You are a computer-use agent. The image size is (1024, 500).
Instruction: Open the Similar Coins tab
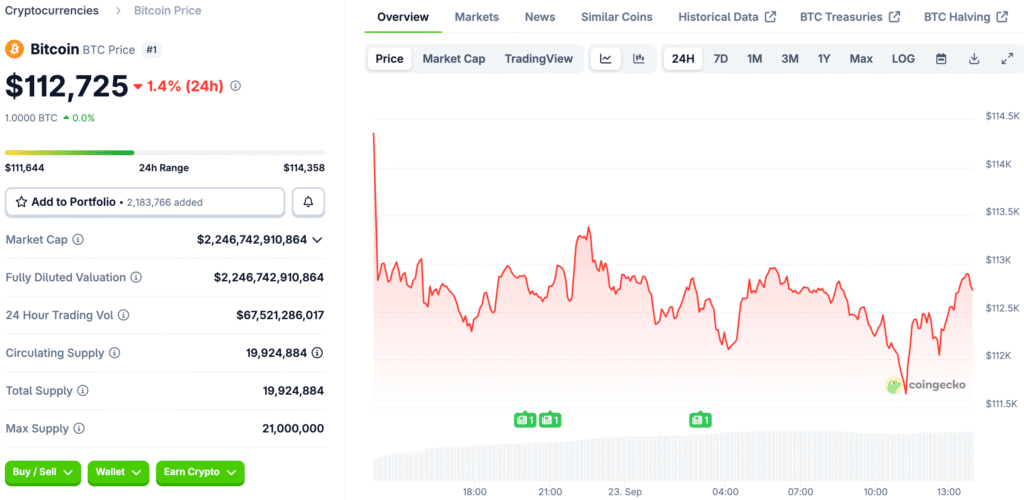point(616,17)
